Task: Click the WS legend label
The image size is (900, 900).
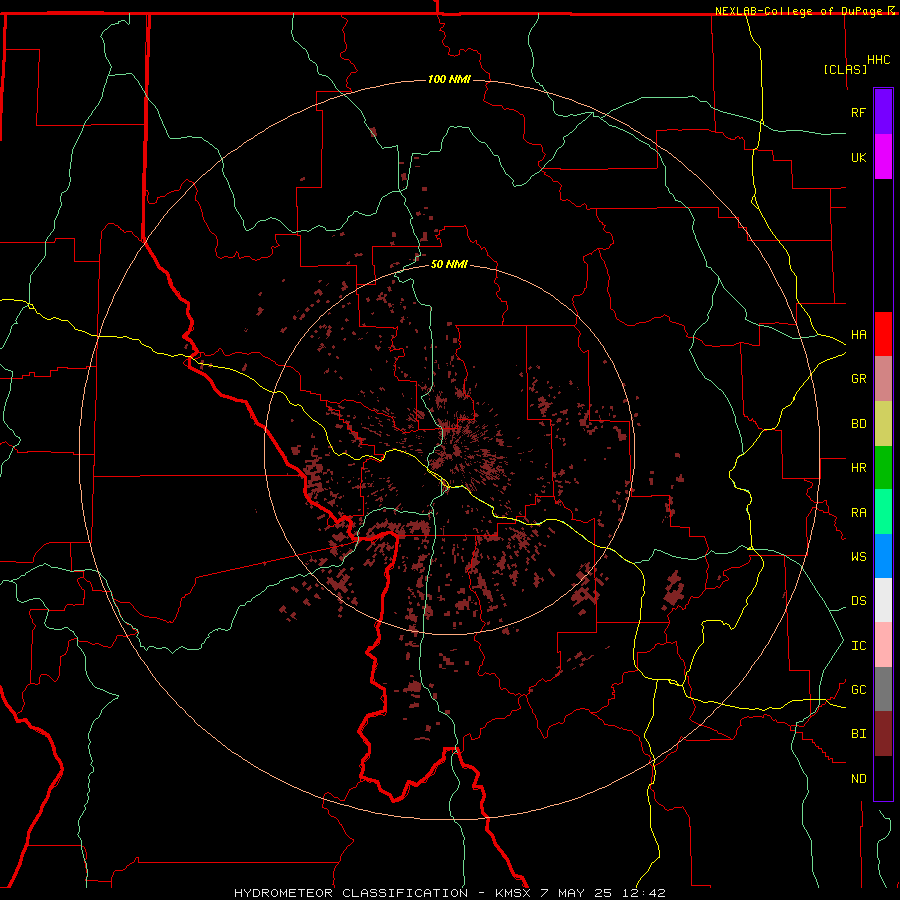Action: click(858, 557)
